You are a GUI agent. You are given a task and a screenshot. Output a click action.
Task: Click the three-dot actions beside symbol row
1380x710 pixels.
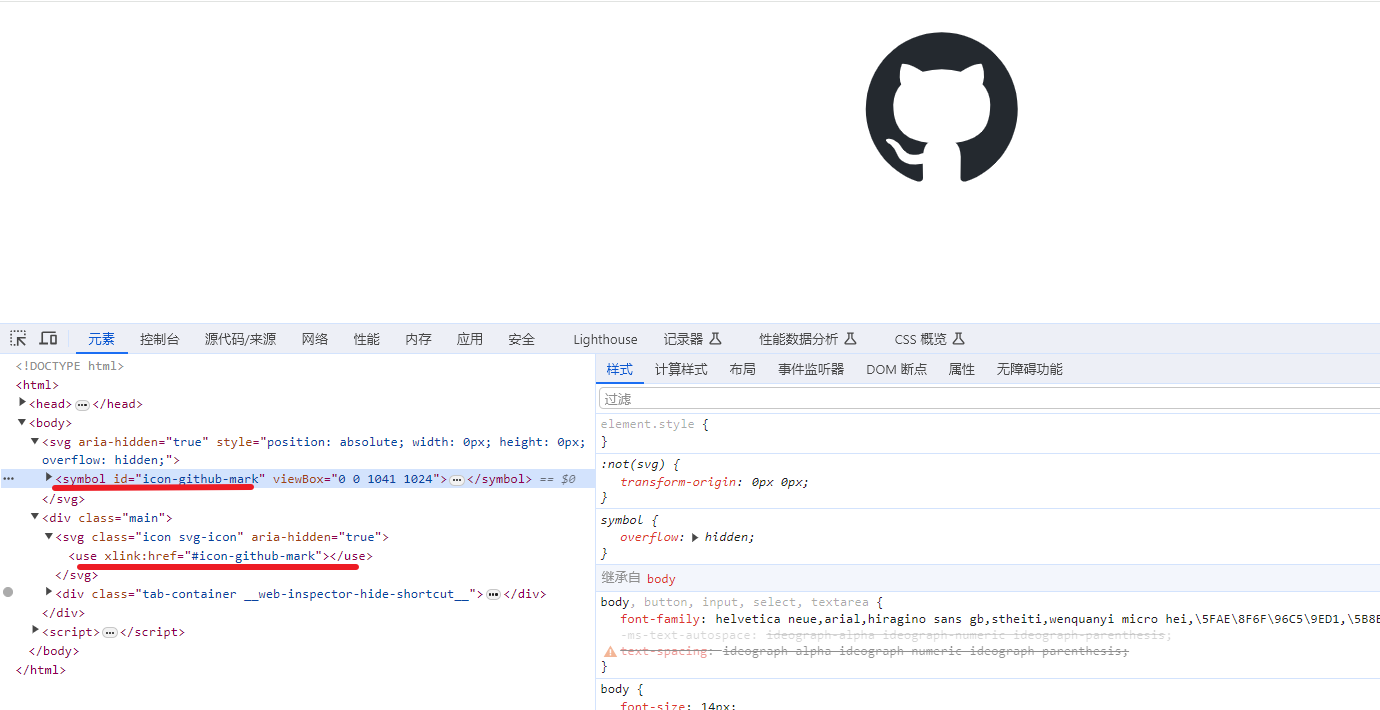(9, 479)
